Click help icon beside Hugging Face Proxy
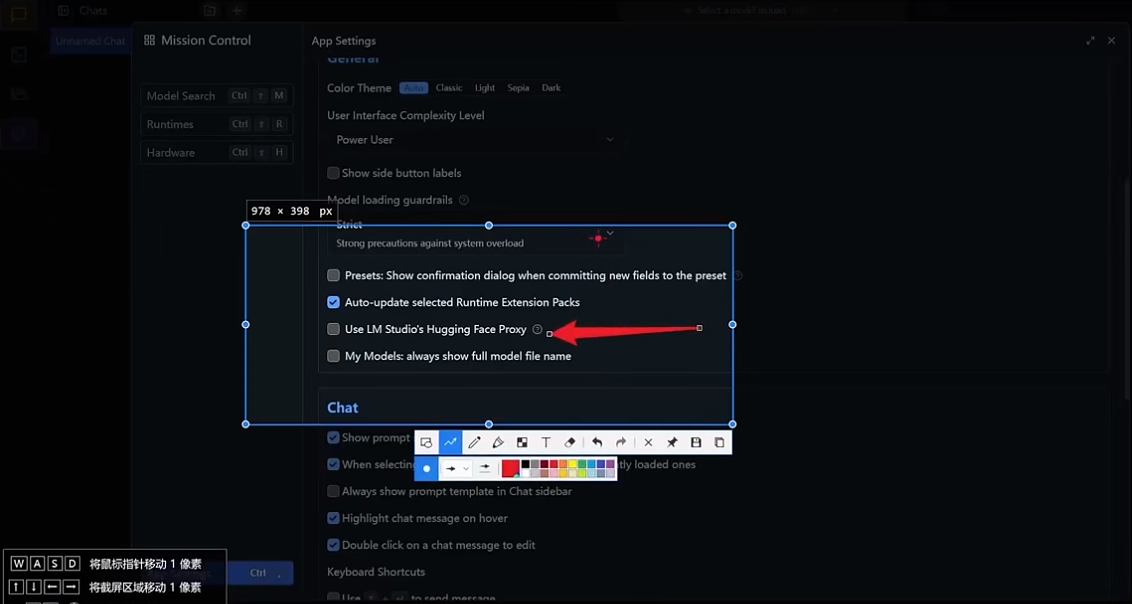Image resolution: width=1132 pixels, height=604 pixels. click(537, 329)
